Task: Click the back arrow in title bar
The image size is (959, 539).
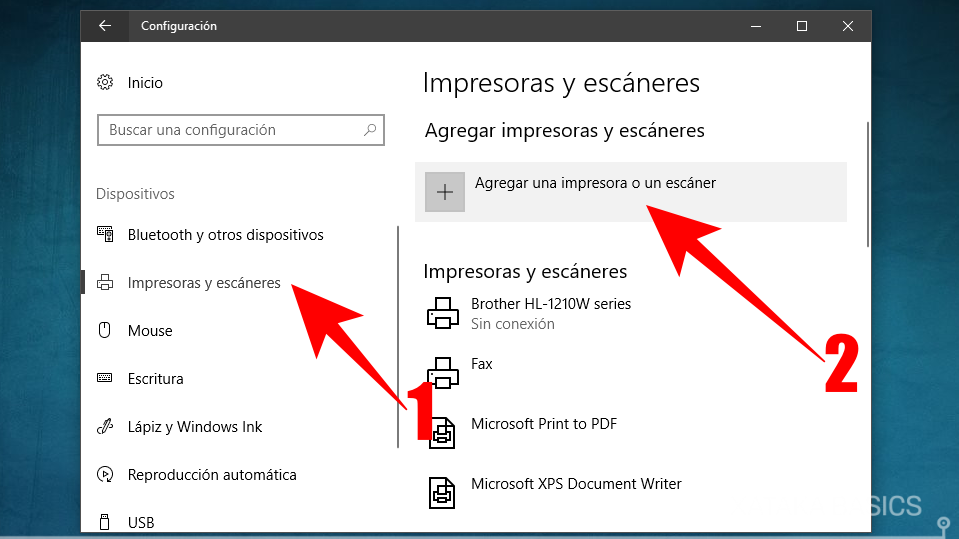Action: pos(105,26)
